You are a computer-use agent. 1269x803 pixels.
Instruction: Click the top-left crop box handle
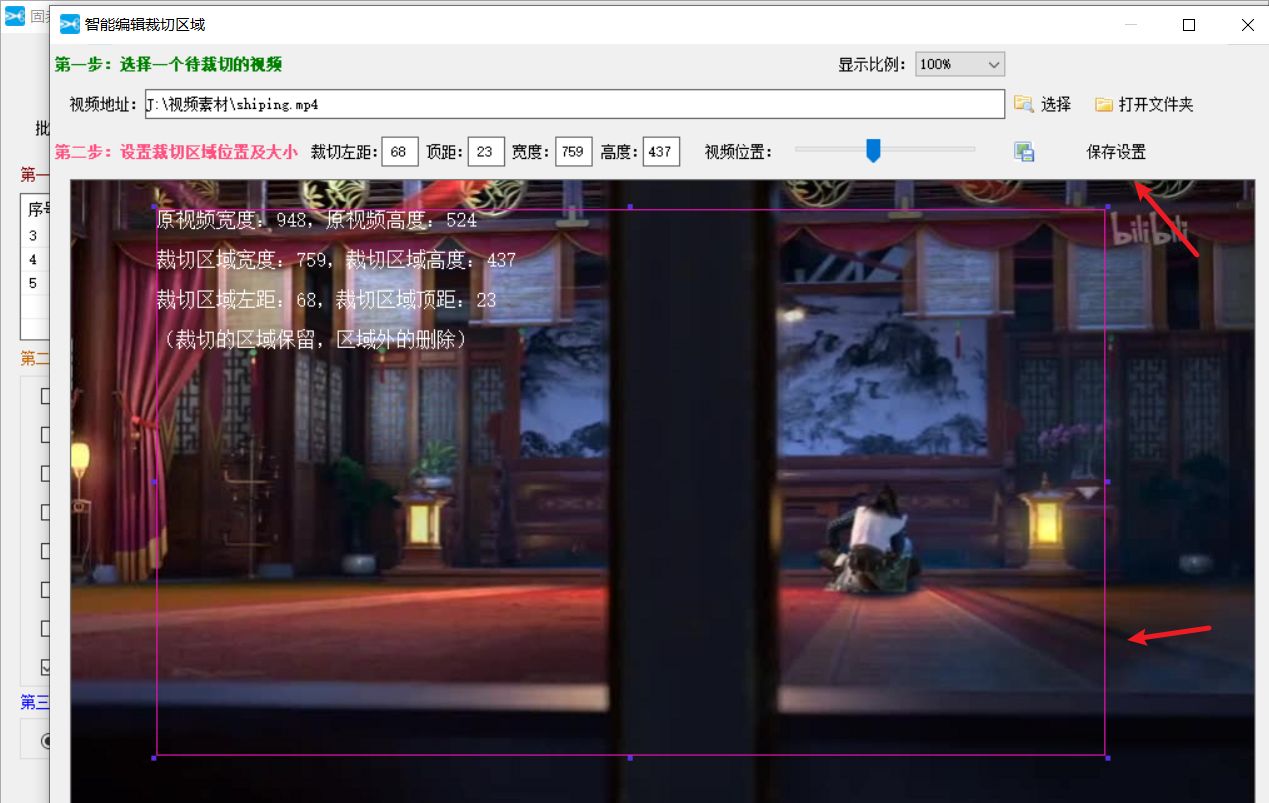[154, 207]
